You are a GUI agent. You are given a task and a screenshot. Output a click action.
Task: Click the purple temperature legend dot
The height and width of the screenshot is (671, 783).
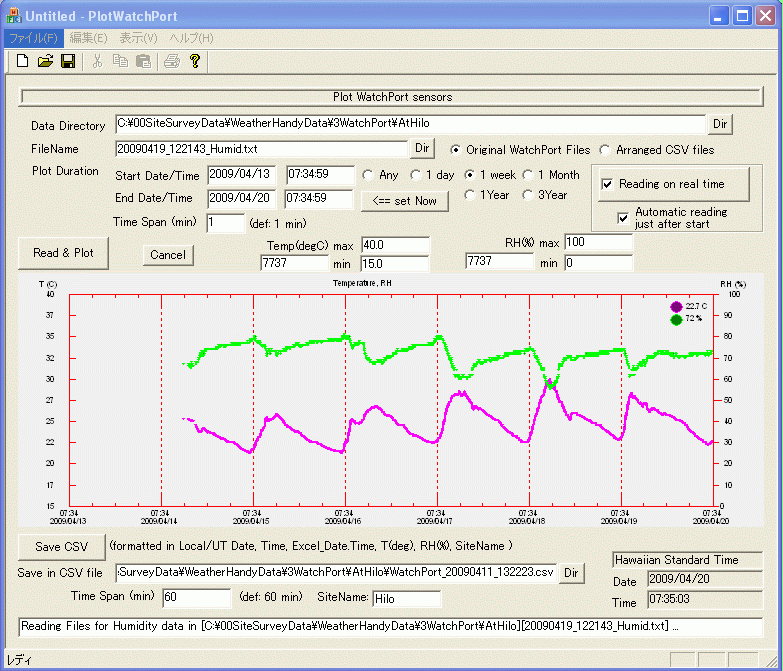point(676,306)
